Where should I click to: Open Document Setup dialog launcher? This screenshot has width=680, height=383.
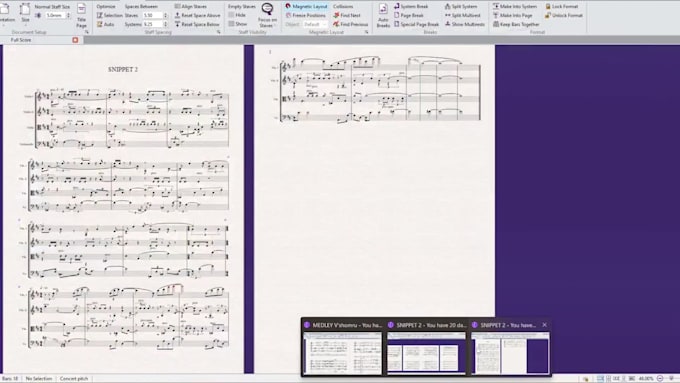pos(86,32)
